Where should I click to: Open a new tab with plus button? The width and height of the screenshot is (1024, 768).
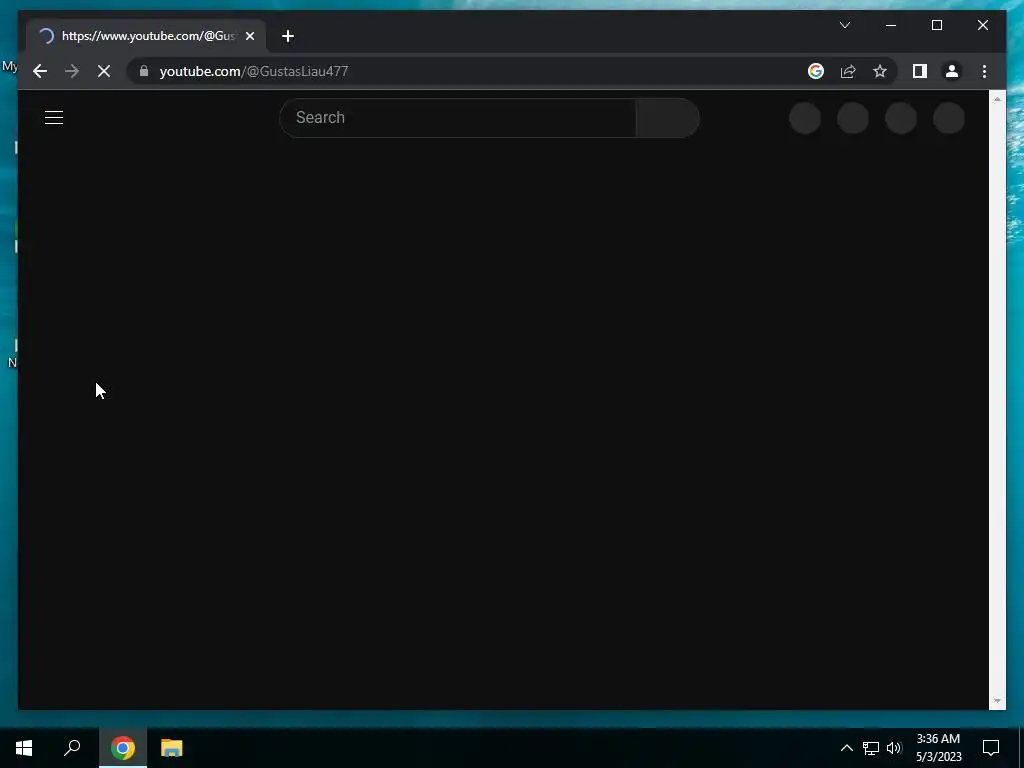[x=288, y=36]
